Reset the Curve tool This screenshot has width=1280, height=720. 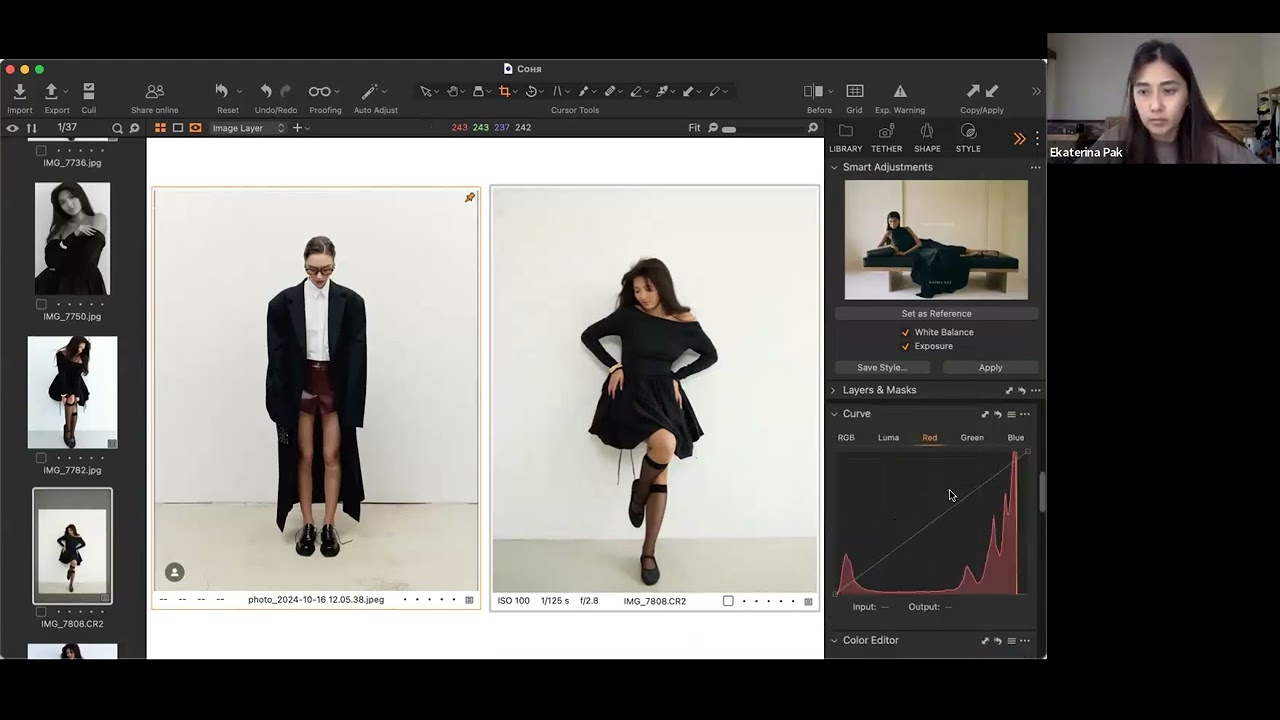click(998, 414)
